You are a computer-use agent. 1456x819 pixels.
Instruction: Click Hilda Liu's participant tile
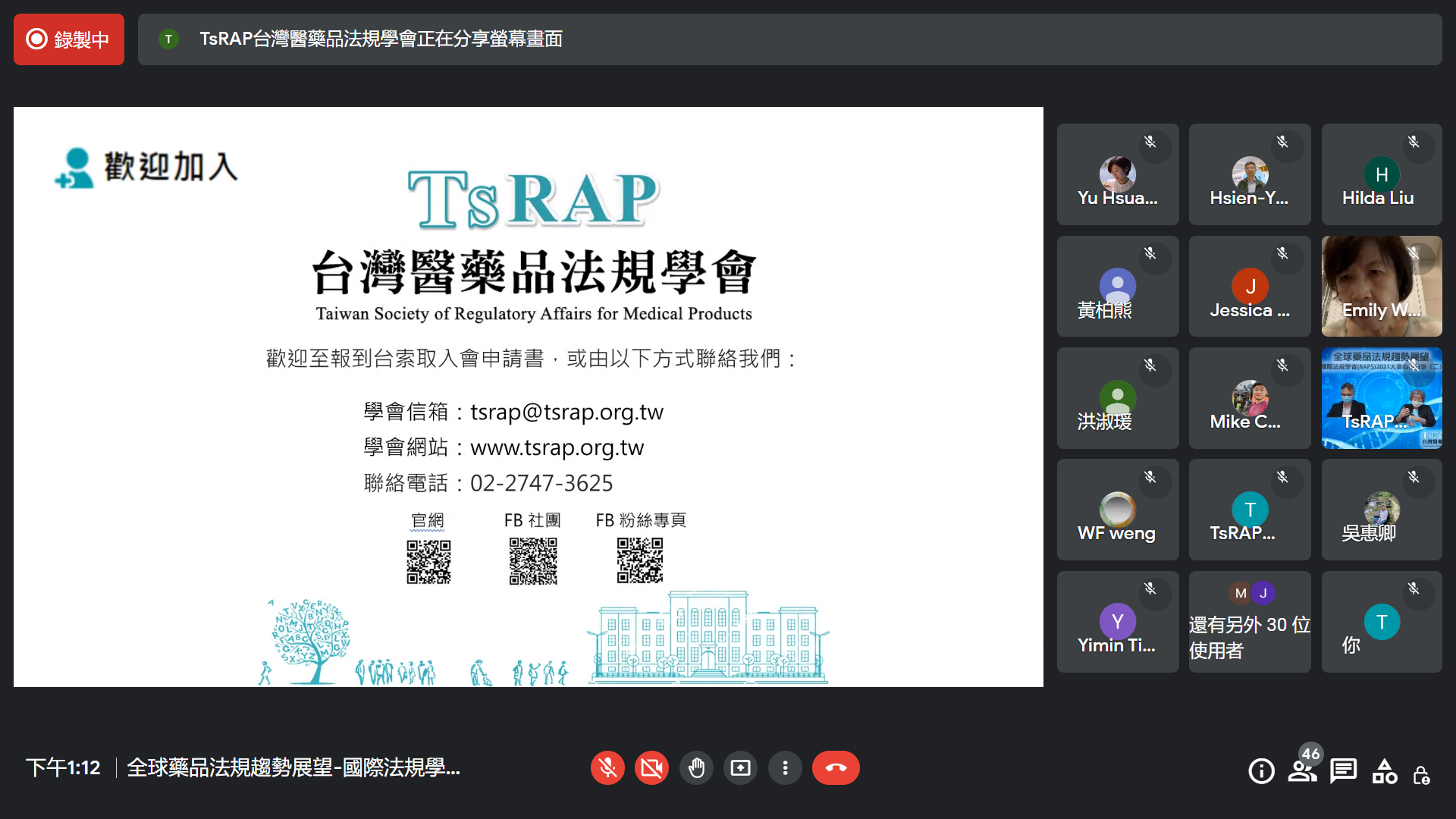pos(1381,174)
